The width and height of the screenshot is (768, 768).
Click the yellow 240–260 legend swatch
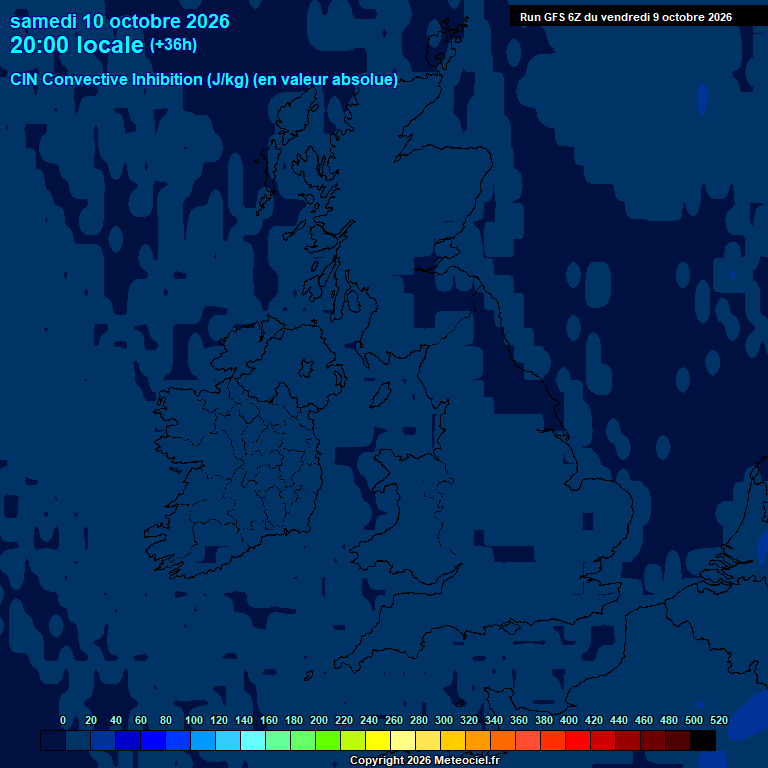(x=378, y=740)
